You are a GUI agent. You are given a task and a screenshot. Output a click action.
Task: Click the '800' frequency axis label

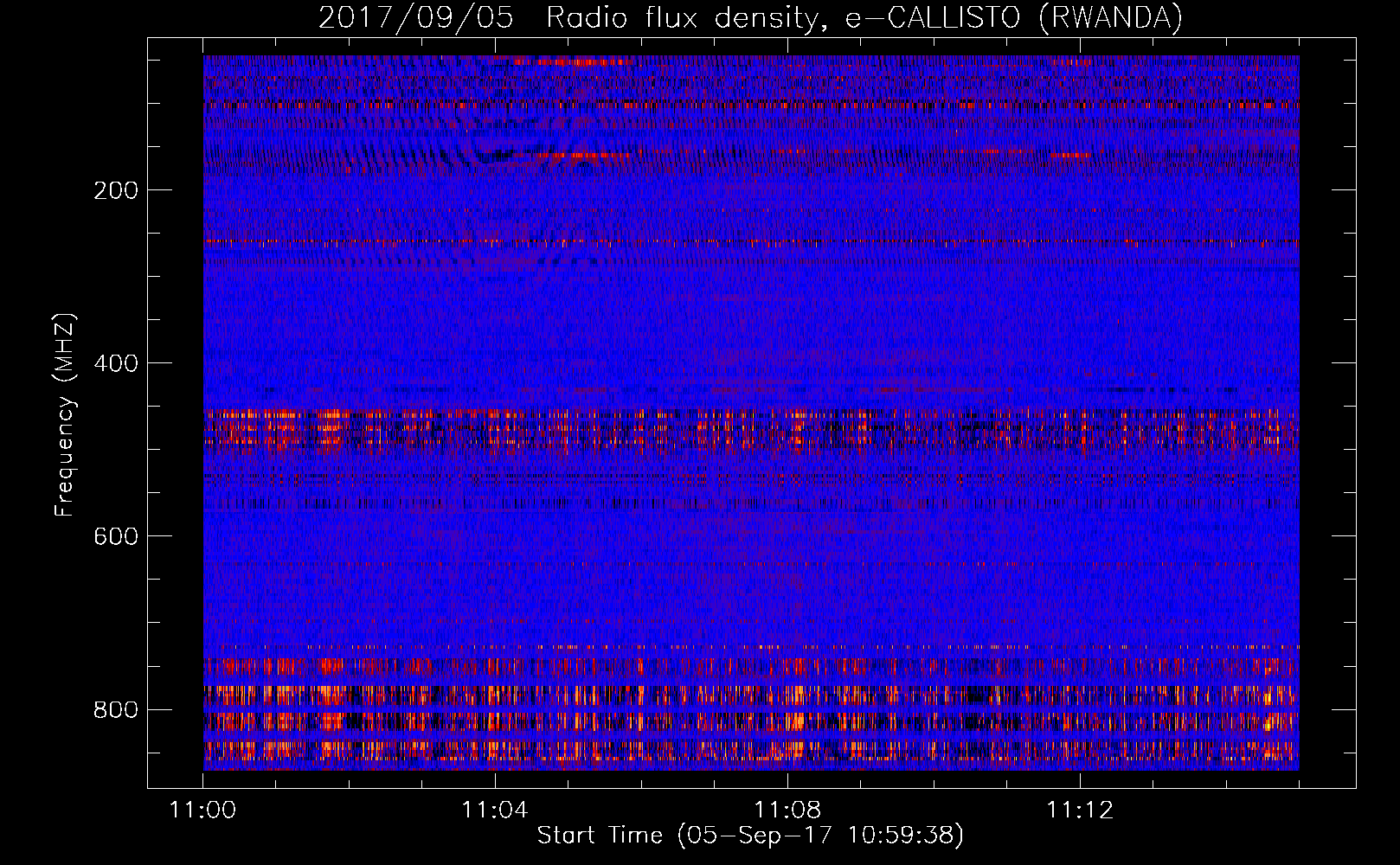pyautogui.click(x=116, y=710)
